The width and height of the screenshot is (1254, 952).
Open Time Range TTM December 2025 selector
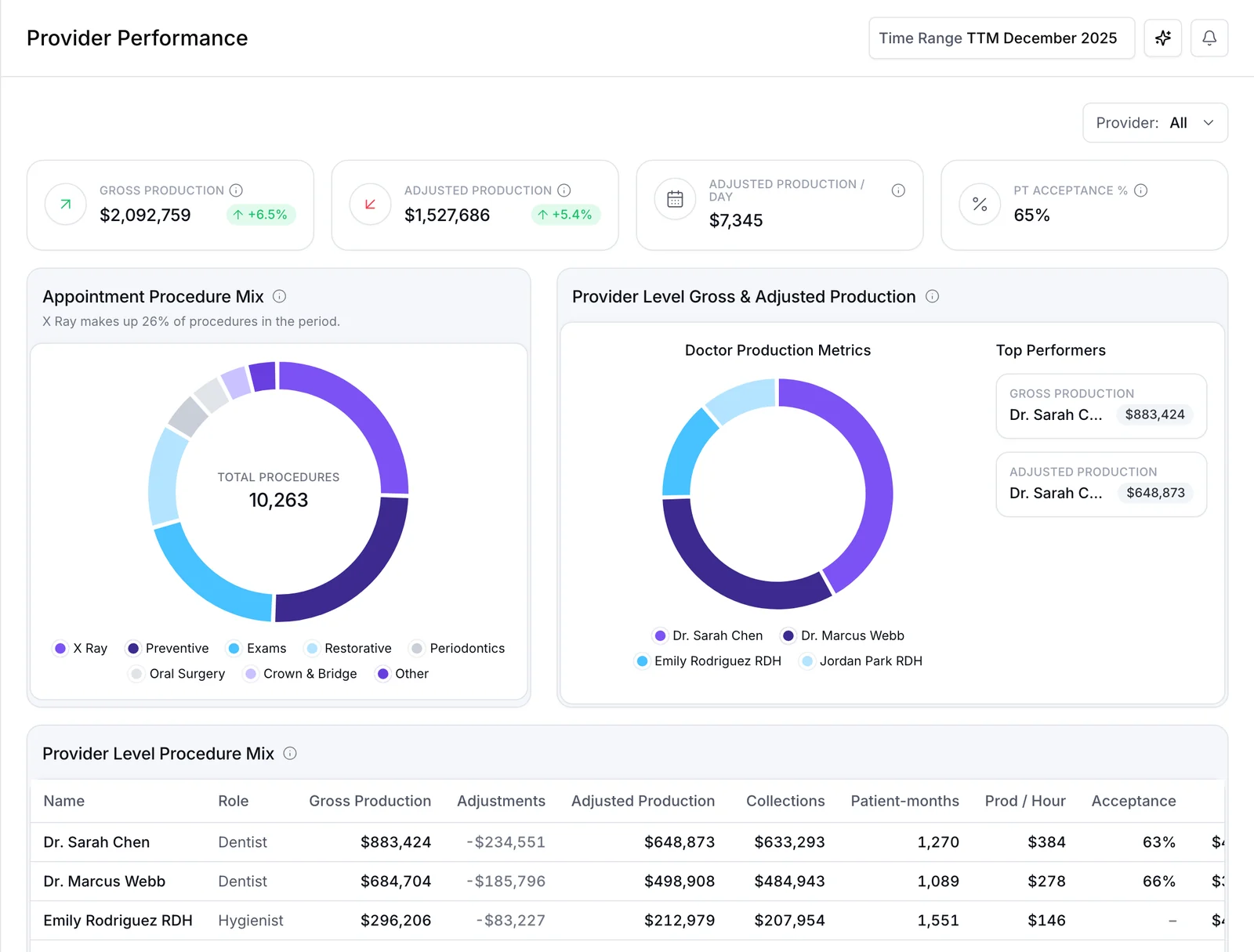point(1001,38)
